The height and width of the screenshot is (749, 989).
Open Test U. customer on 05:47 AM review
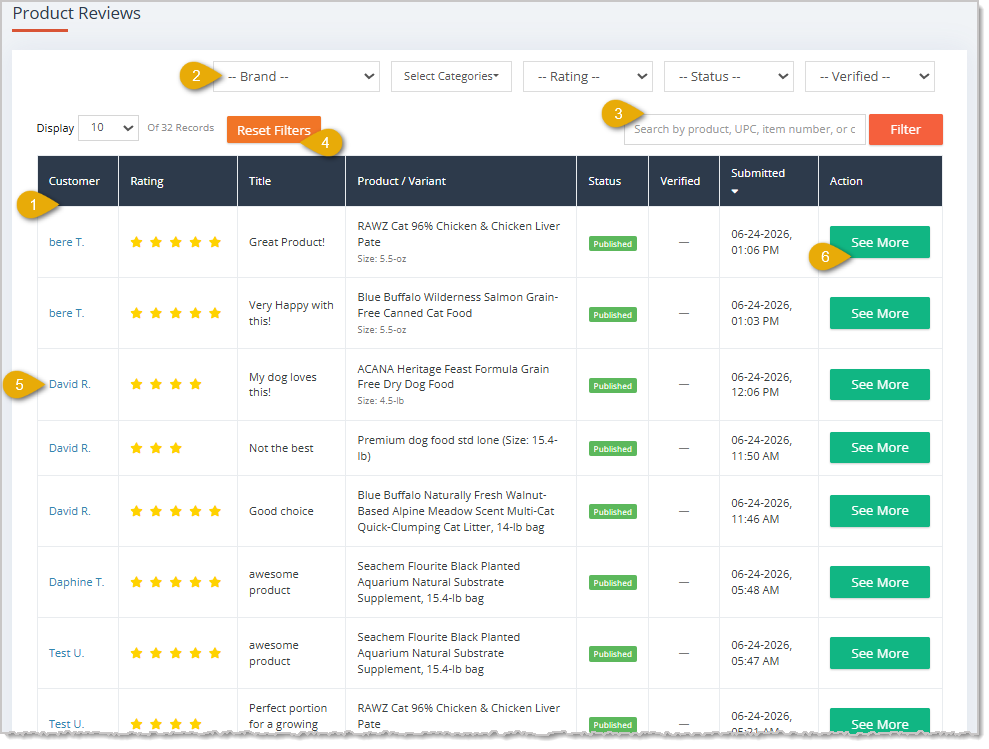(x=66, y=653)
